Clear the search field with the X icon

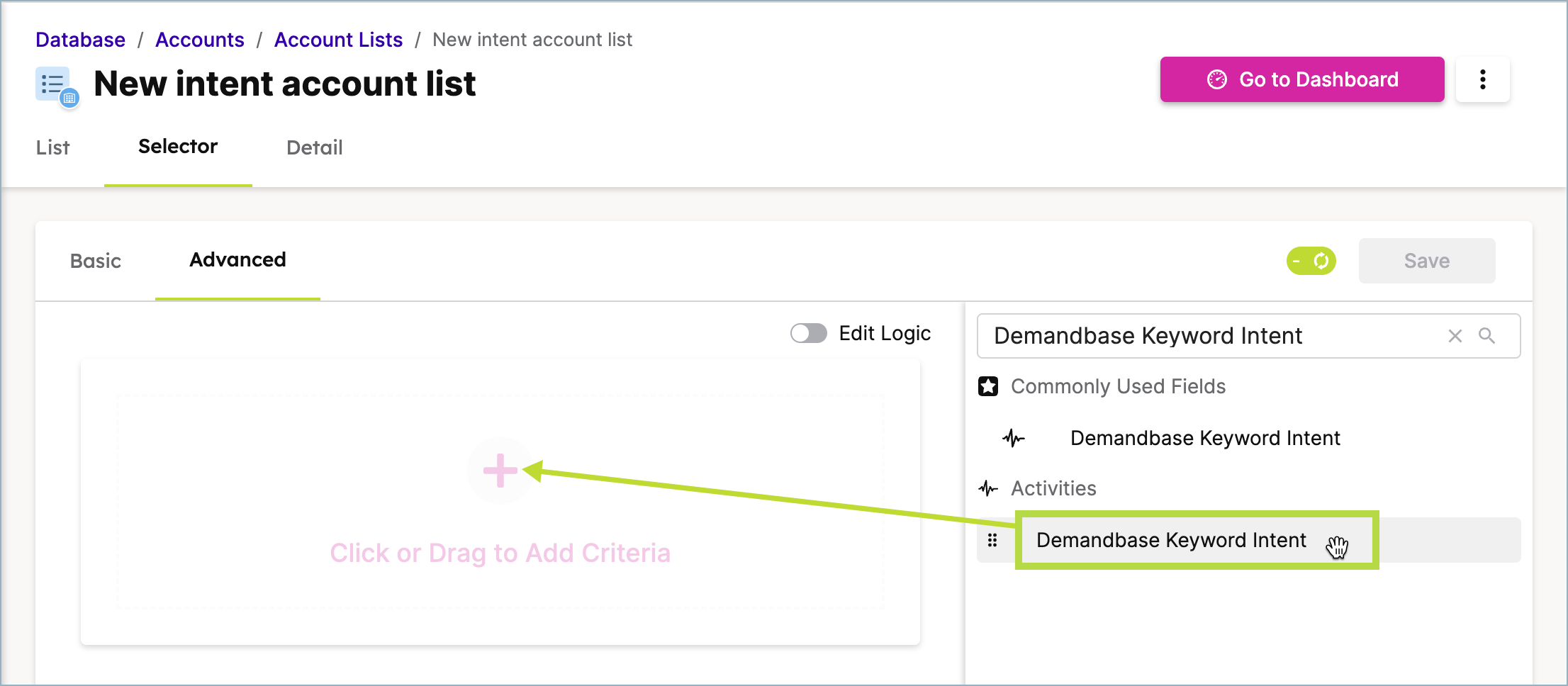1455,336
